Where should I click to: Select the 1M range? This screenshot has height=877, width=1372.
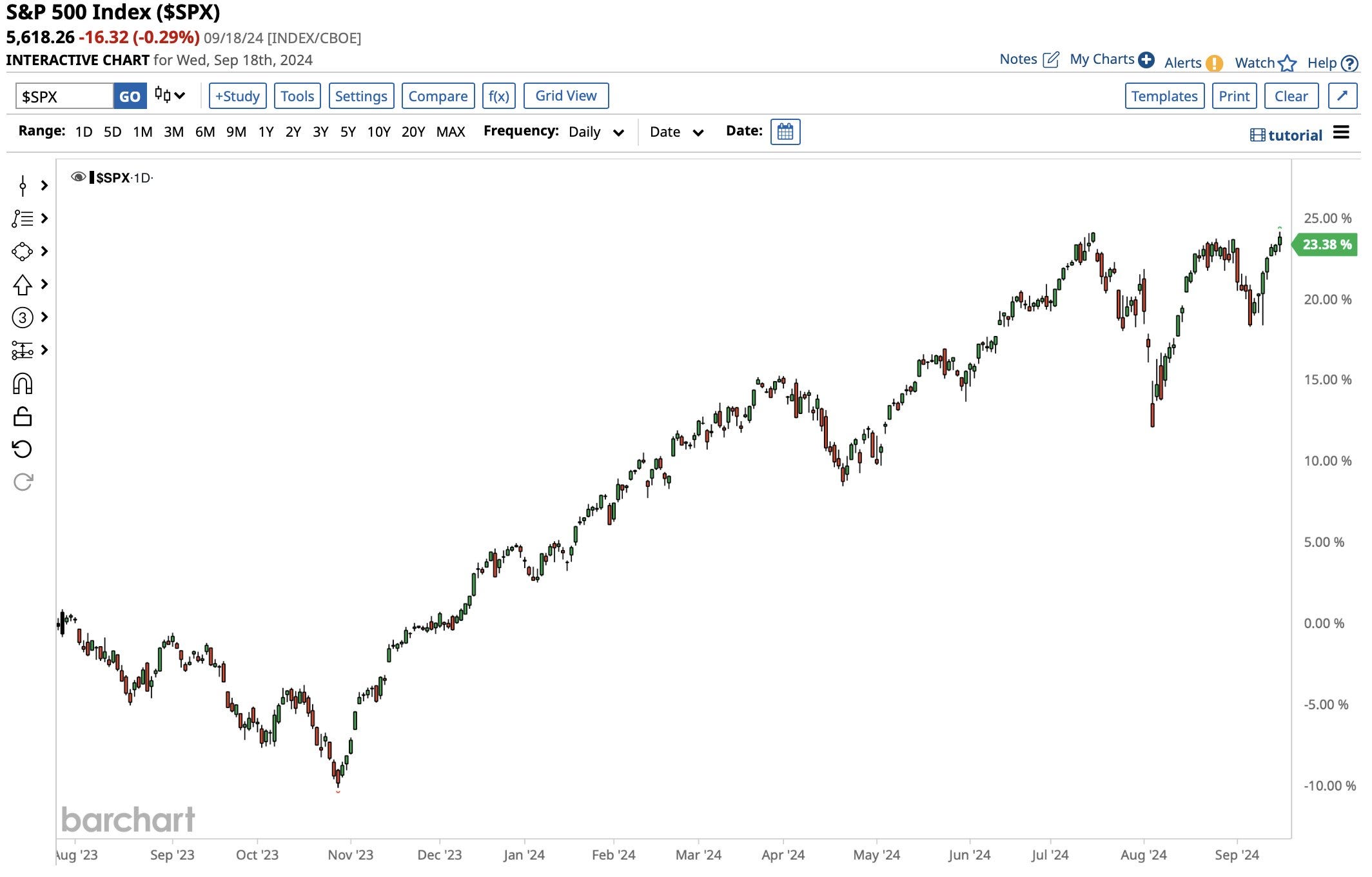(142, 132)
